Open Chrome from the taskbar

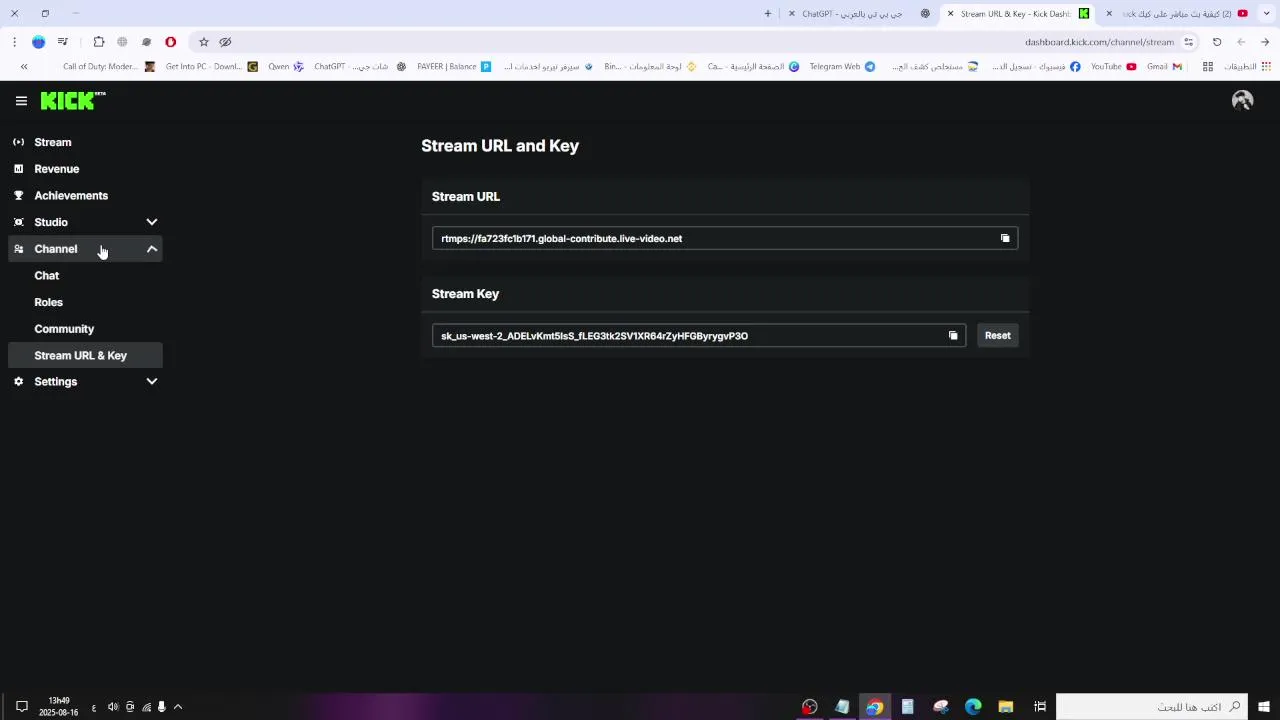[875, 707]
